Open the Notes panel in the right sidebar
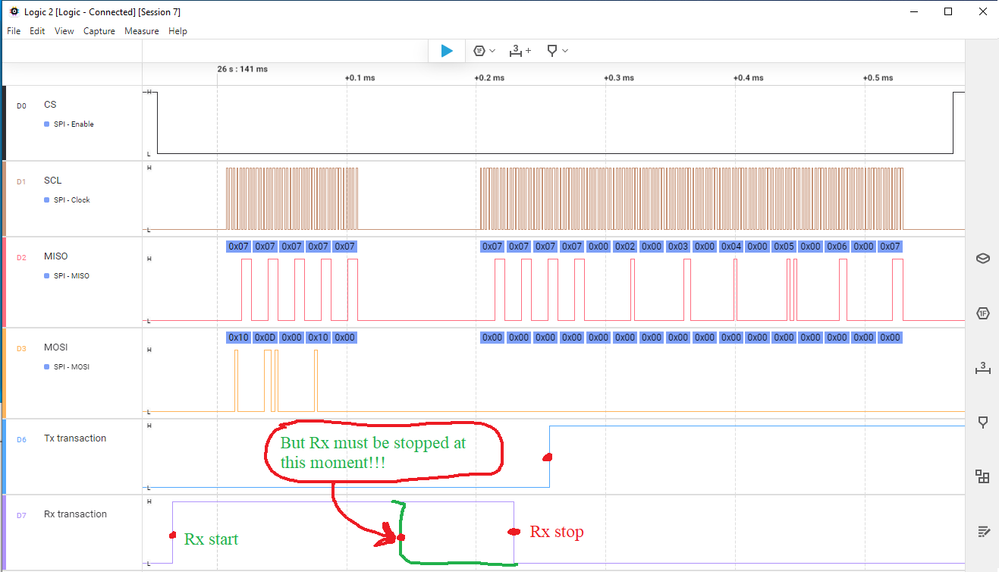This screenshot has height=572, width=999. pyautogui.click(x=983, y=532)
